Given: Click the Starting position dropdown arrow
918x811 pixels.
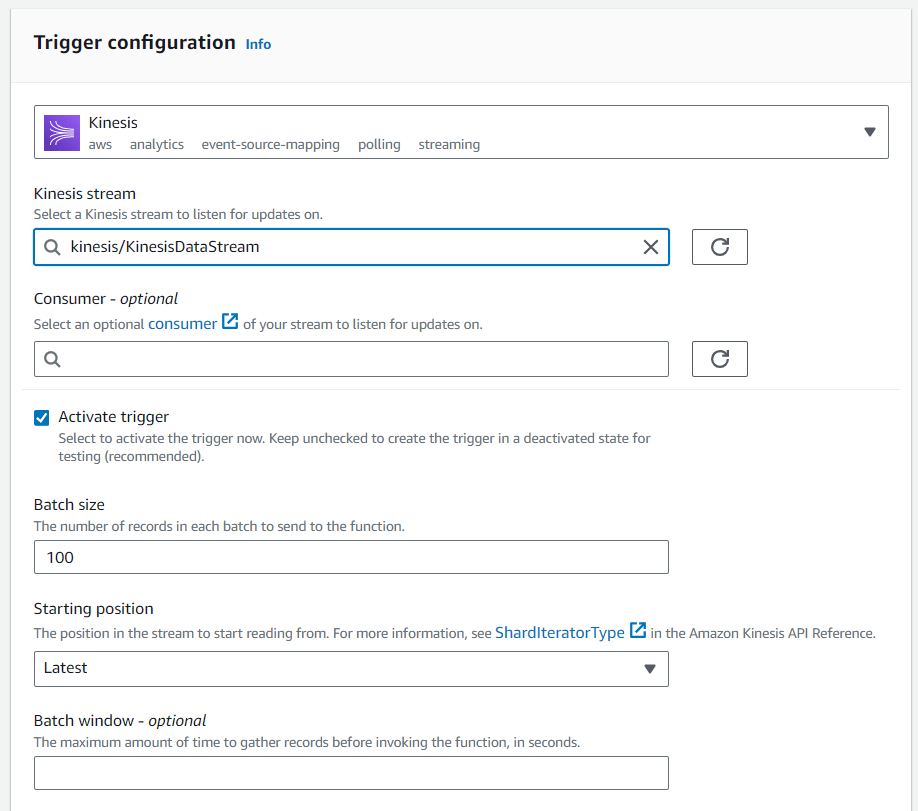Looking at the screenshot, I should click(x=649, y=669).
